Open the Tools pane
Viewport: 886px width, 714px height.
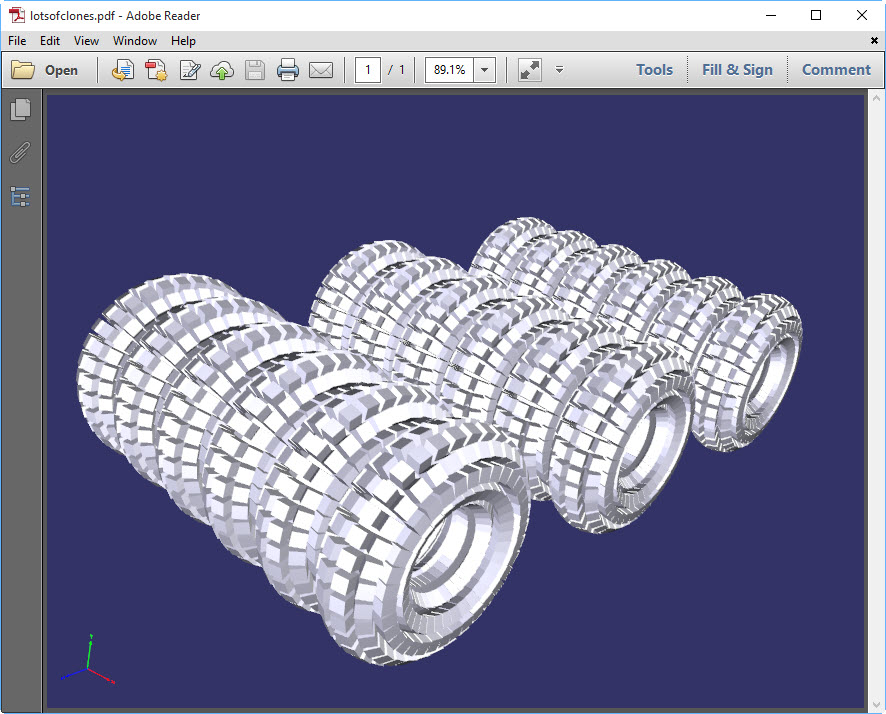point(654,70)
